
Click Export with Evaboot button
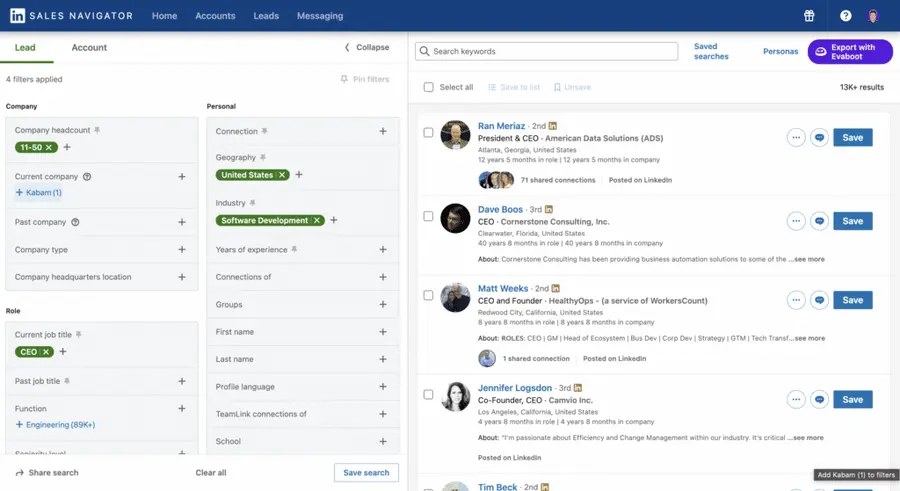[x=850, y=52]
